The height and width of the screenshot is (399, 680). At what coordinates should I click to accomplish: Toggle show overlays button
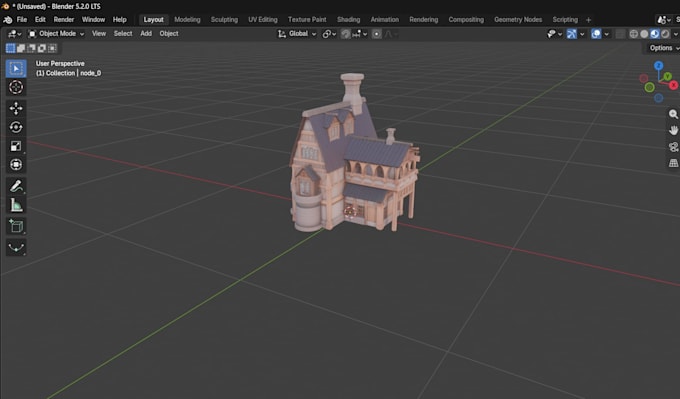pos(596,34)
